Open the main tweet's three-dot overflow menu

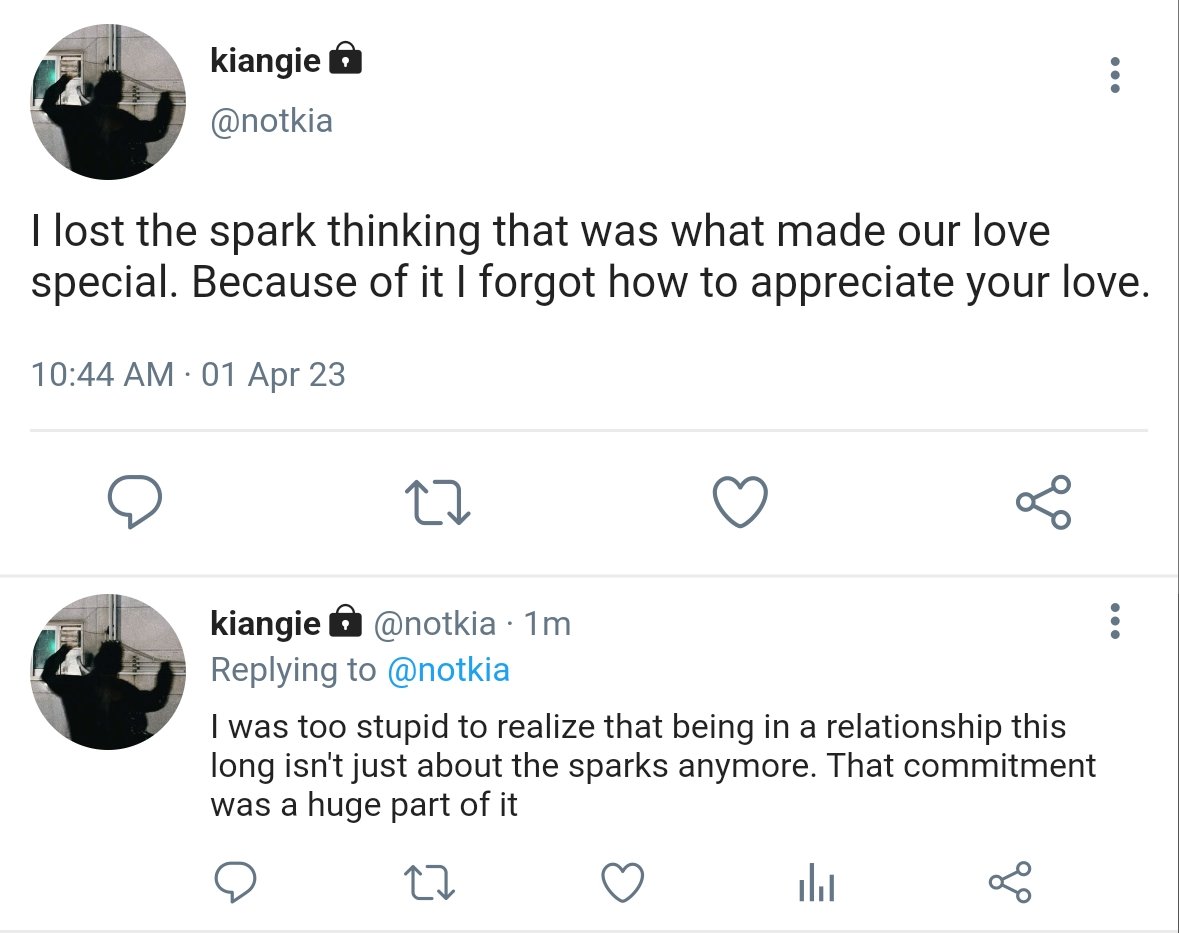(x=1115, y=75)
